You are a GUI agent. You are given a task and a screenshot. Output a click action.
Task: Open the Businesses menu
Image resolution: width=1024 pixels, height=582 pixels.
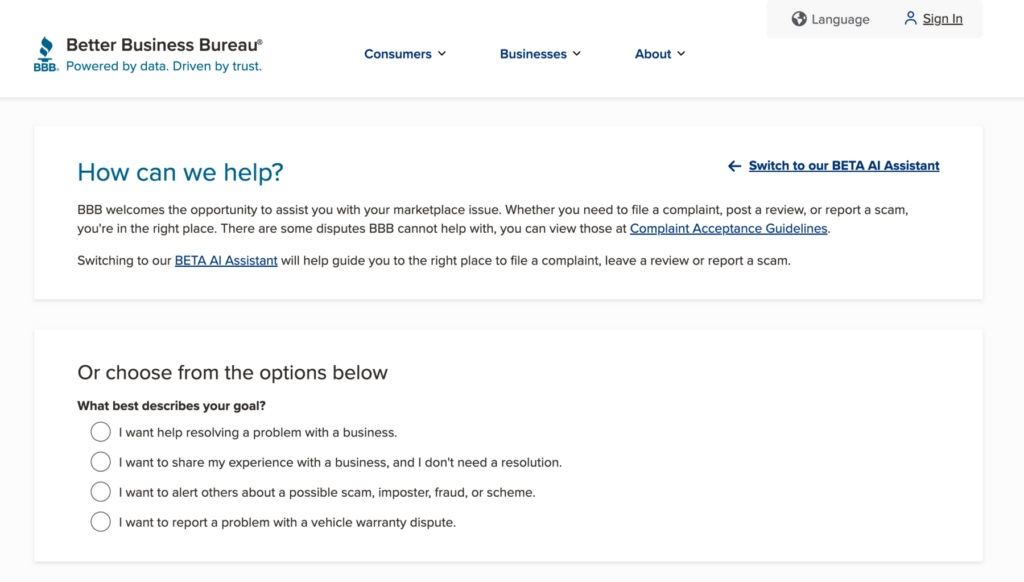533,54
